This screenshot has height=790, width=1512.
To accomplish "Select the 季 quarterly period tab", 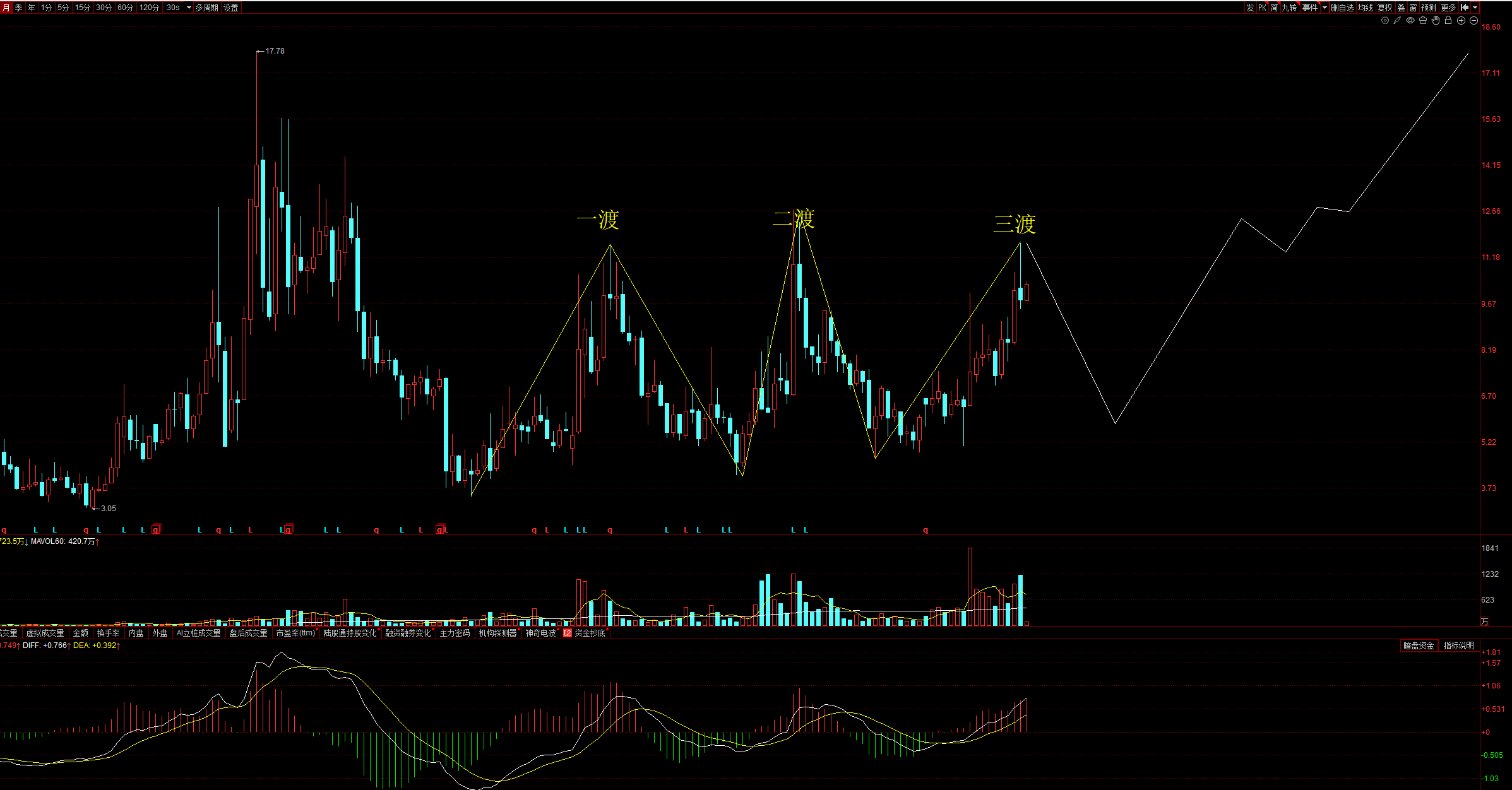I will (19, 8).
